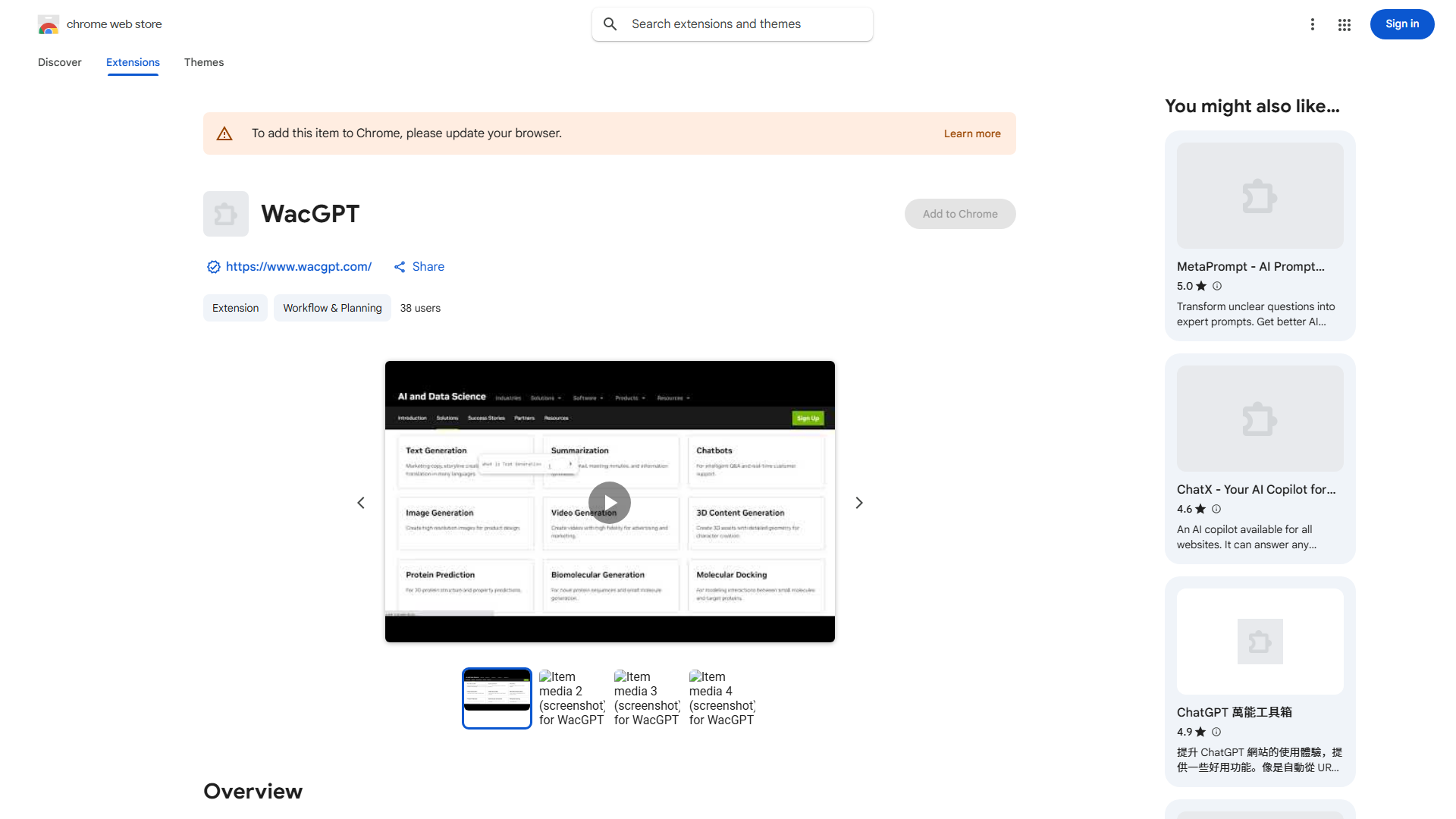Screen dimensions: 1456x819
Task: Click ChatX rating info icon
Action: click(x=1216, y=509)
